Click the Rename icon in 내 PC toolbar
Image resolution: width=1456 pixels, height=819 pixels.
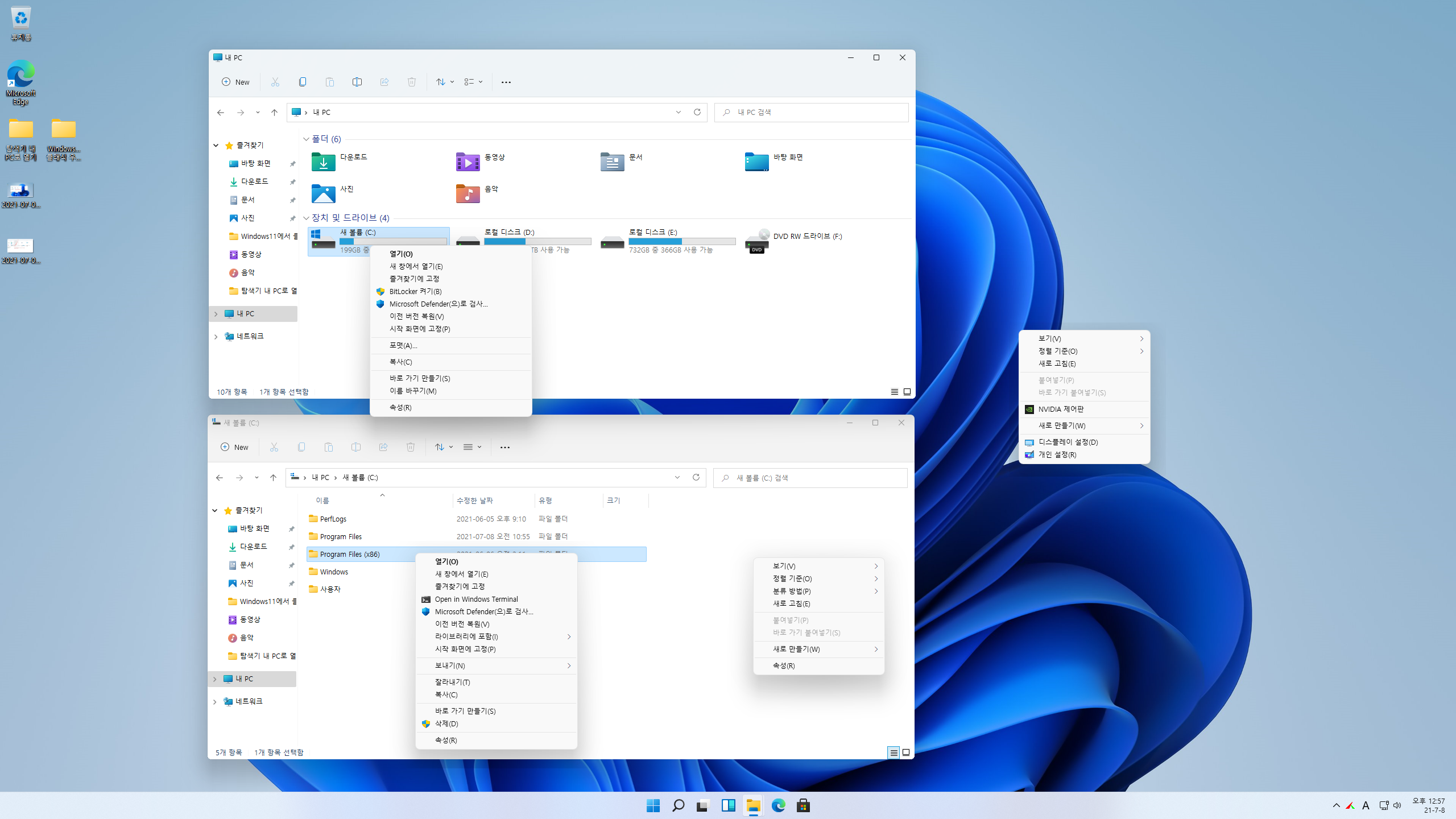pos(357,82)
